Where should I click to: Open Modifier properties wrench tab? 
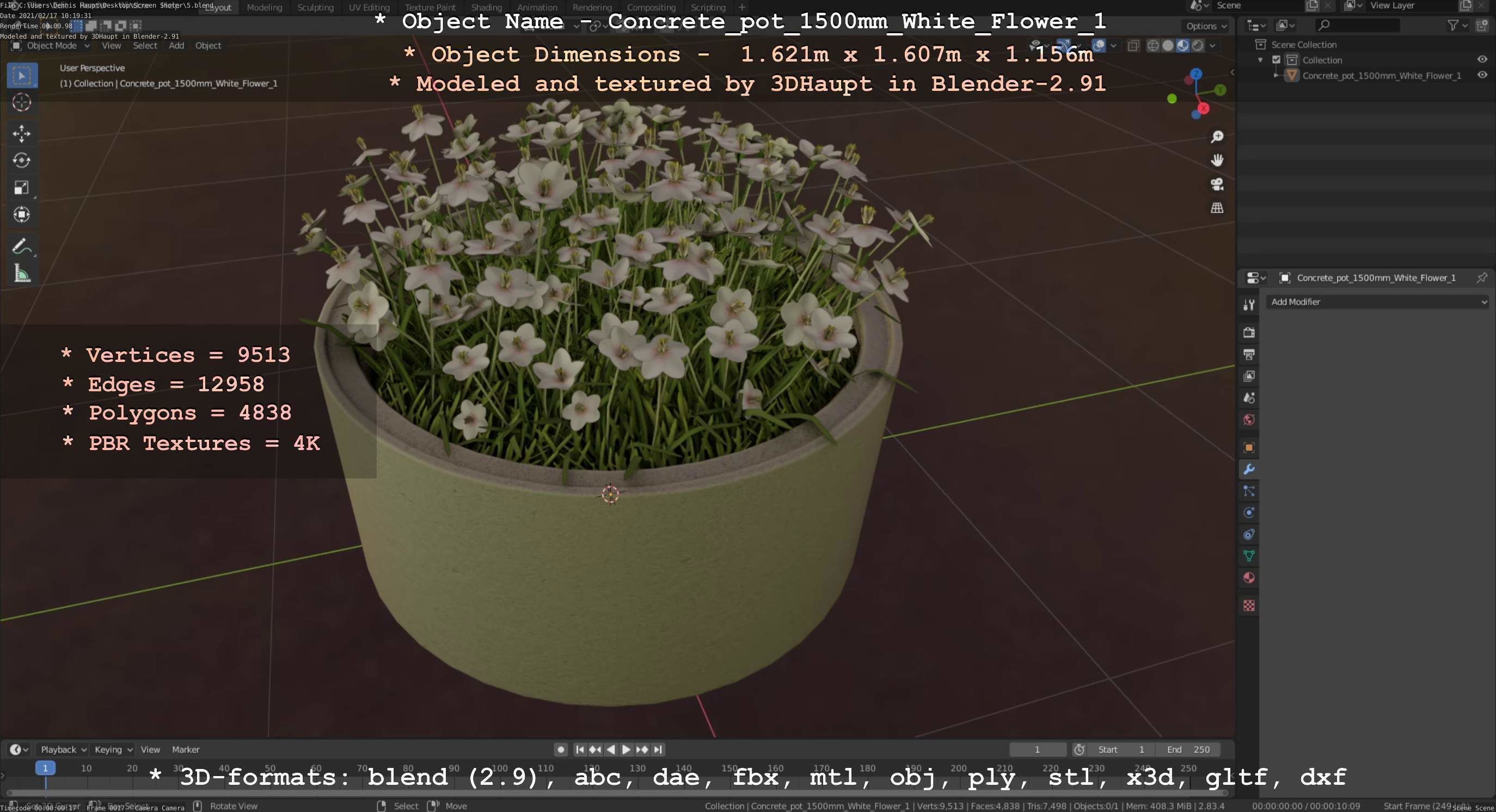coord(1249,469)
